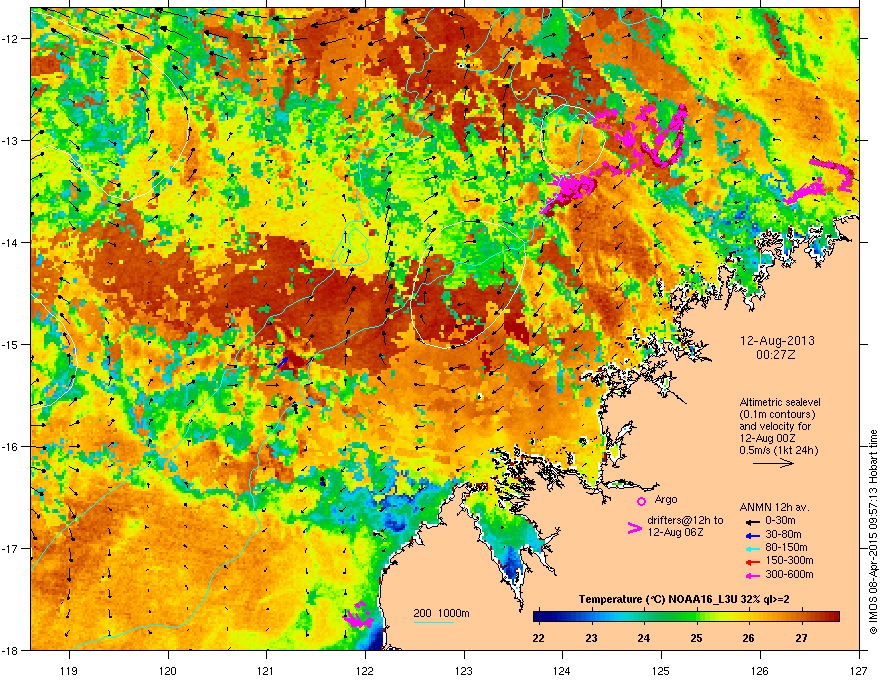Click the '300-600m' depth label

coord(789,574)
